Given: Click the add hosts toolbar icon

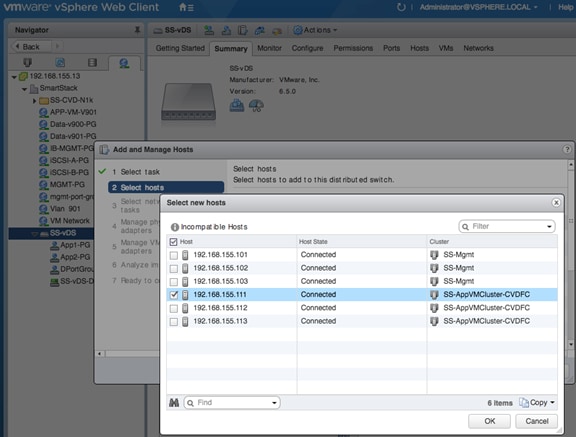Looking at the screenshot, I should pyautogui.click(x=209, y=30).
